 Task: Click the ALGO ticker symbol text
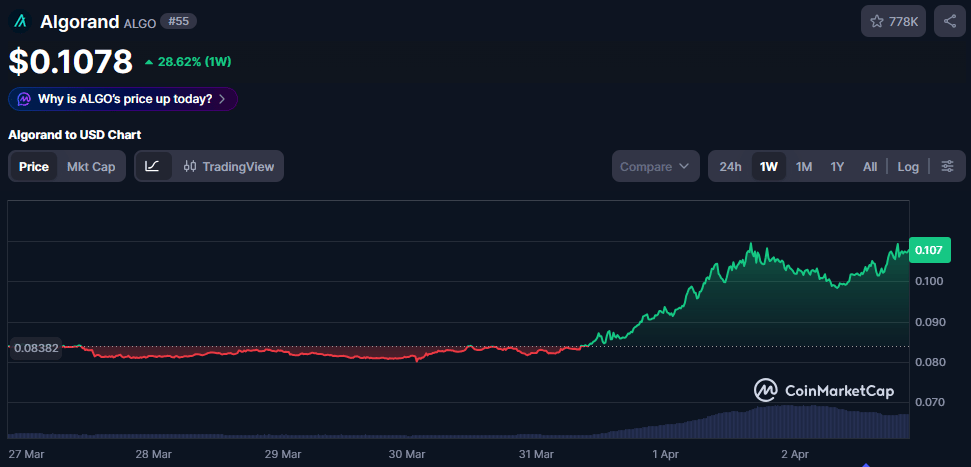[x=139, y=24]
